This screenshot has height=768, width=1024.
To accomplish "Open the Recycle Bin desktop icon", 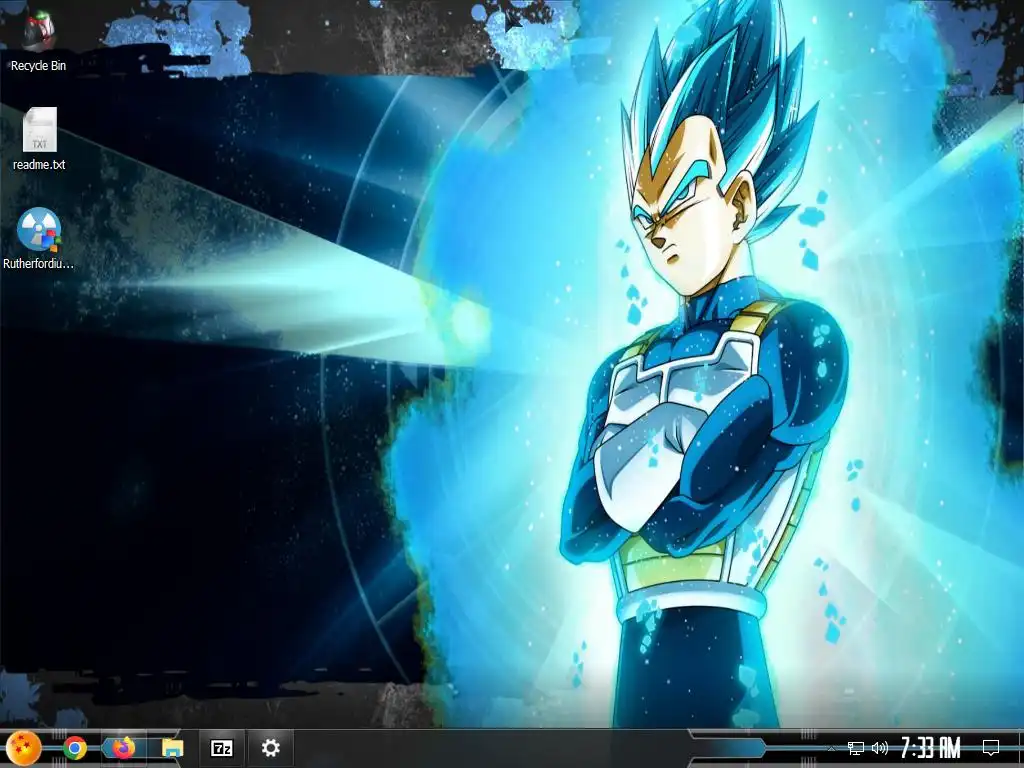I will (39, 31).
